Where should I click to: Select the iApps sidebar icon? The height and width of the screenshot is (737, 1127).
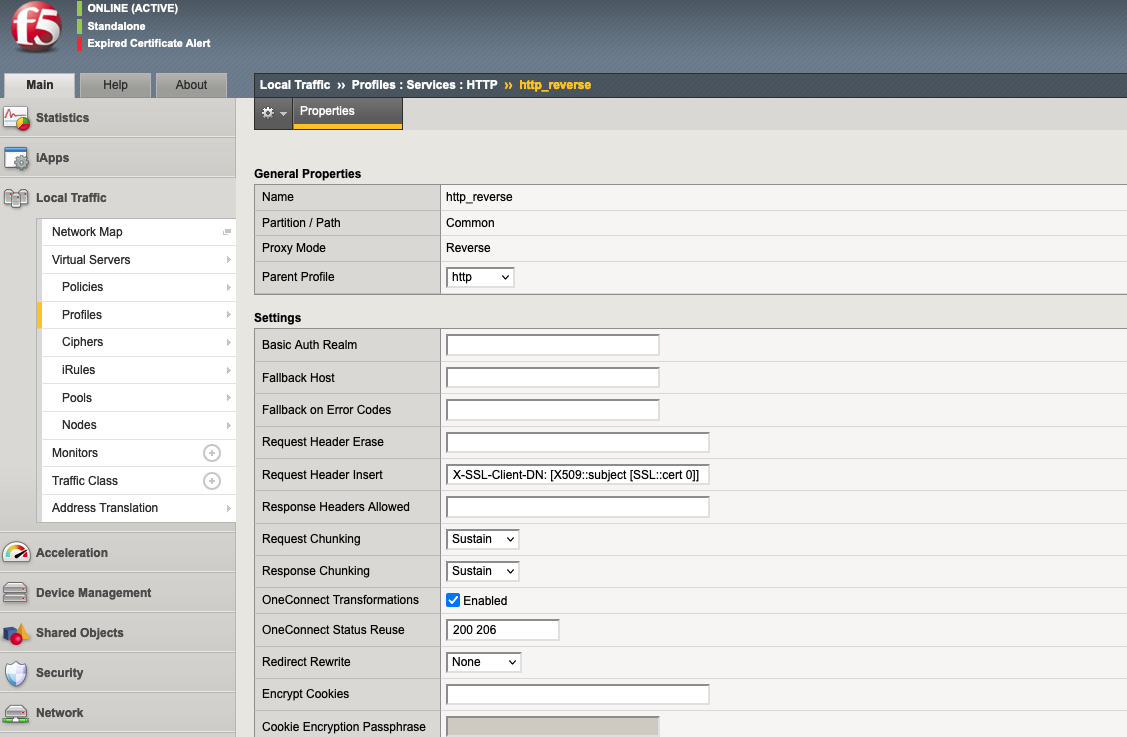click(x=16, y=157)
